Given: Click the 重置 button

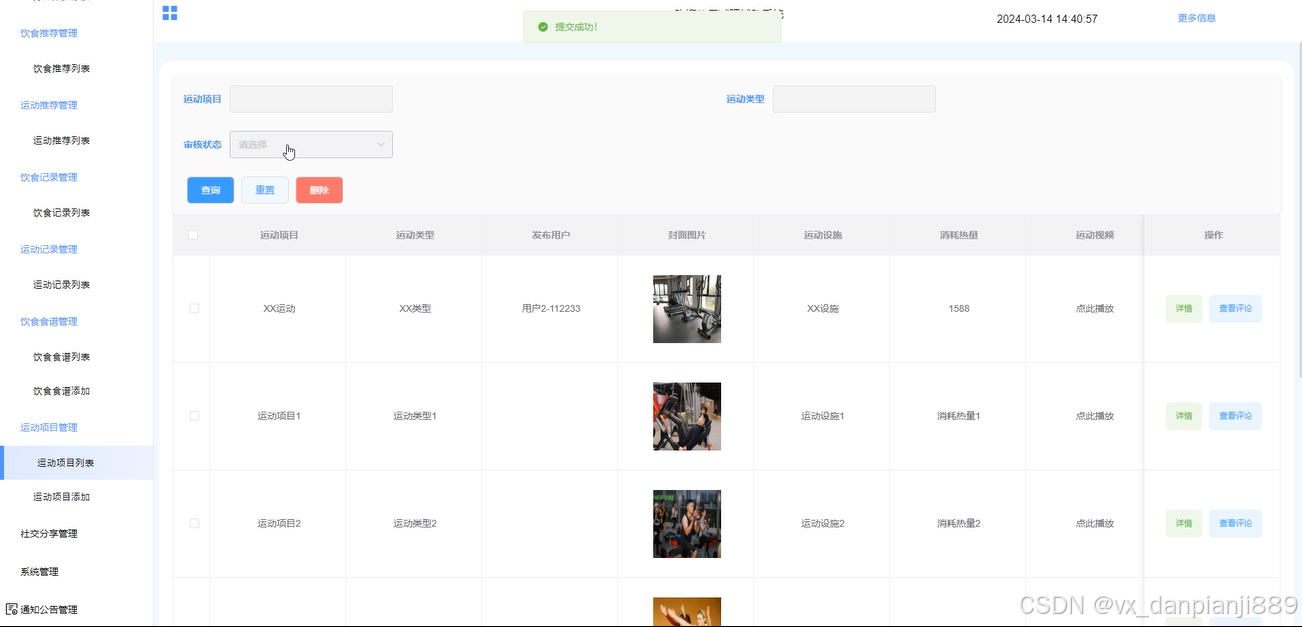Looking at the screenshot, I should click(x=265, y=190).
